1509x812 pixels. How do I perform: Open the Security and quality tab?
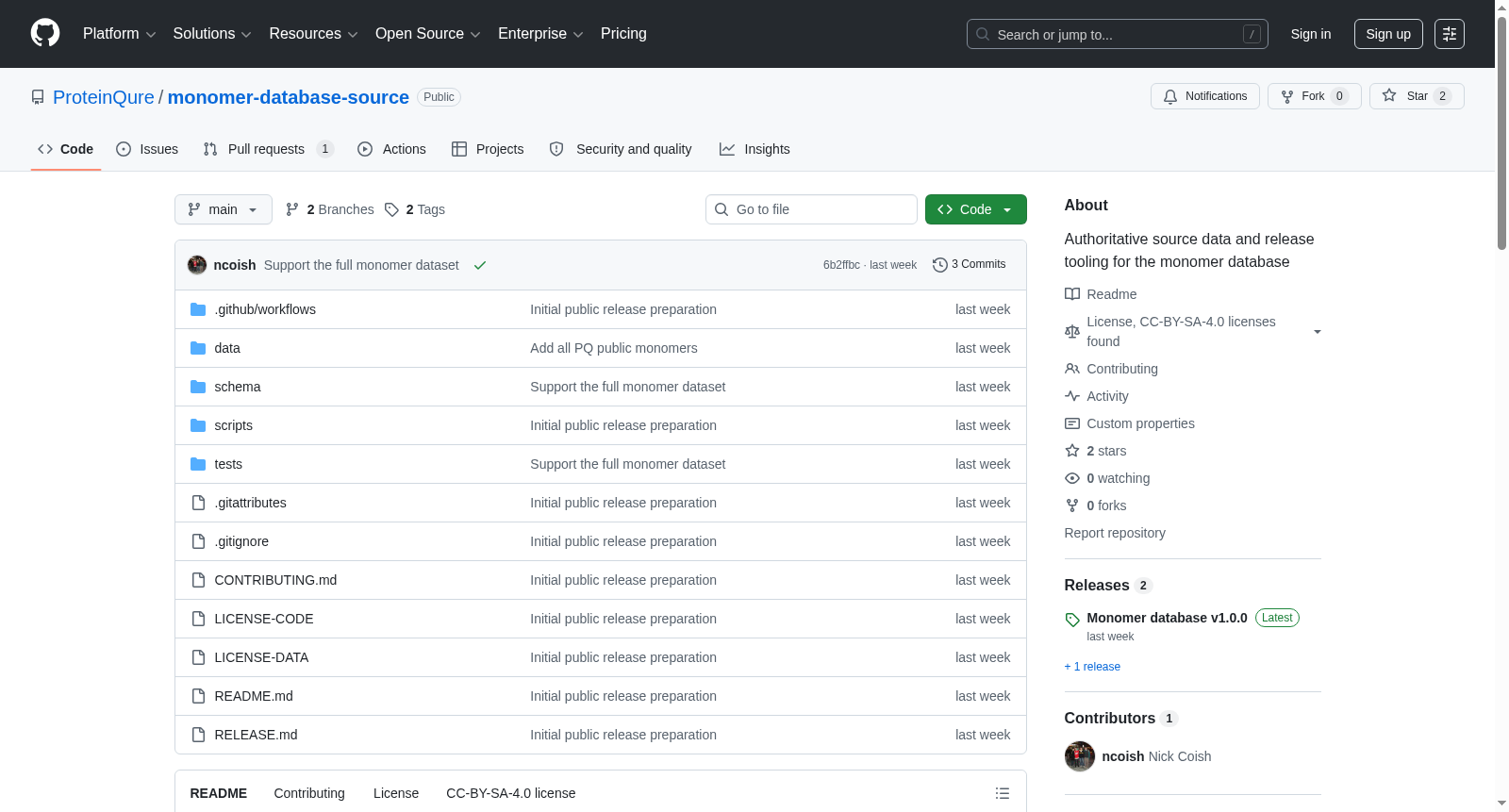pyautogui.click(x=621, y=149)
